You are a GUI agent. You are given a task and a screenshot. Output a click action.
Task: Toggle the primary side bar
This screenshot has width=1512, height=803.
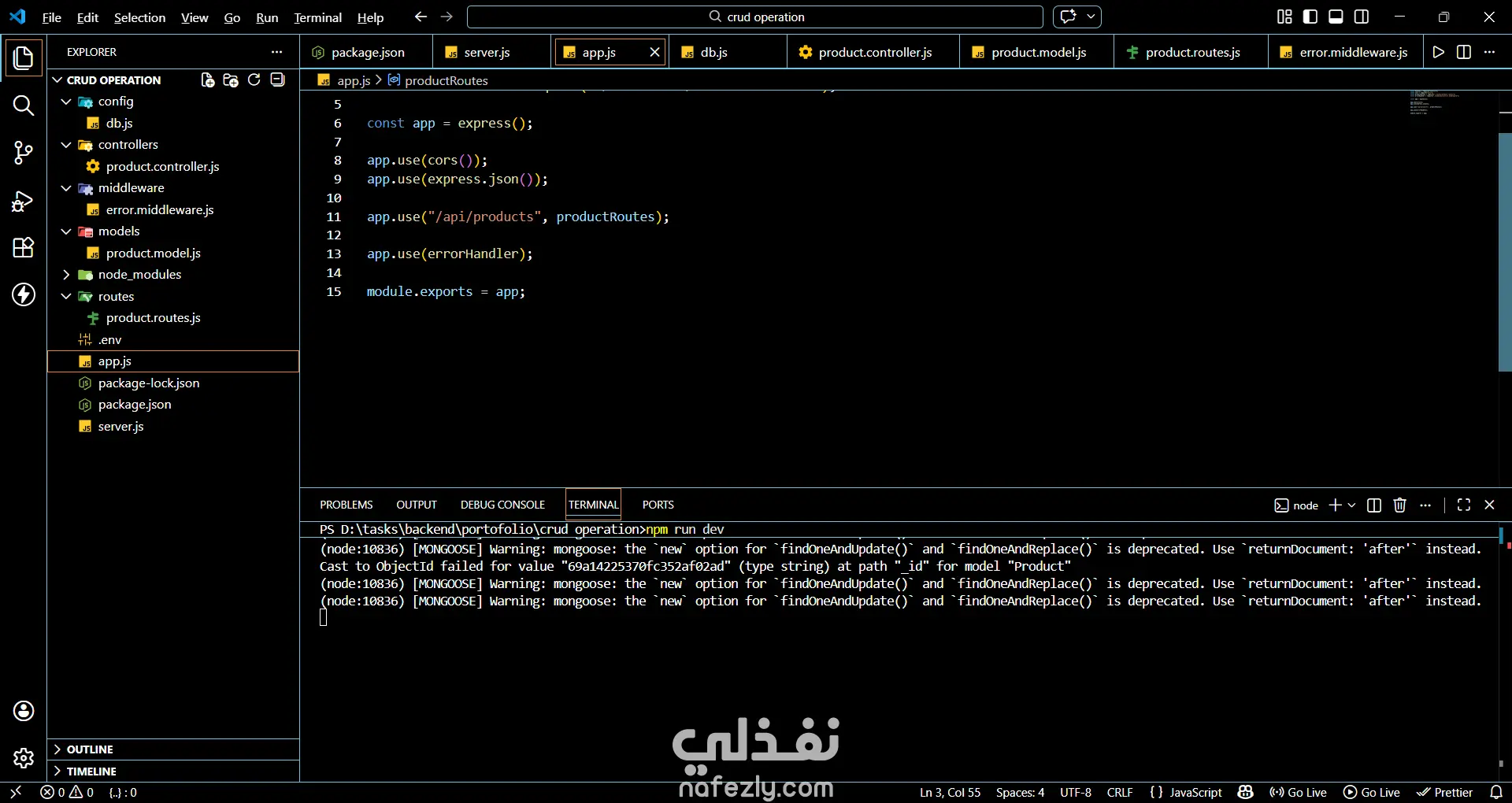1310,17
